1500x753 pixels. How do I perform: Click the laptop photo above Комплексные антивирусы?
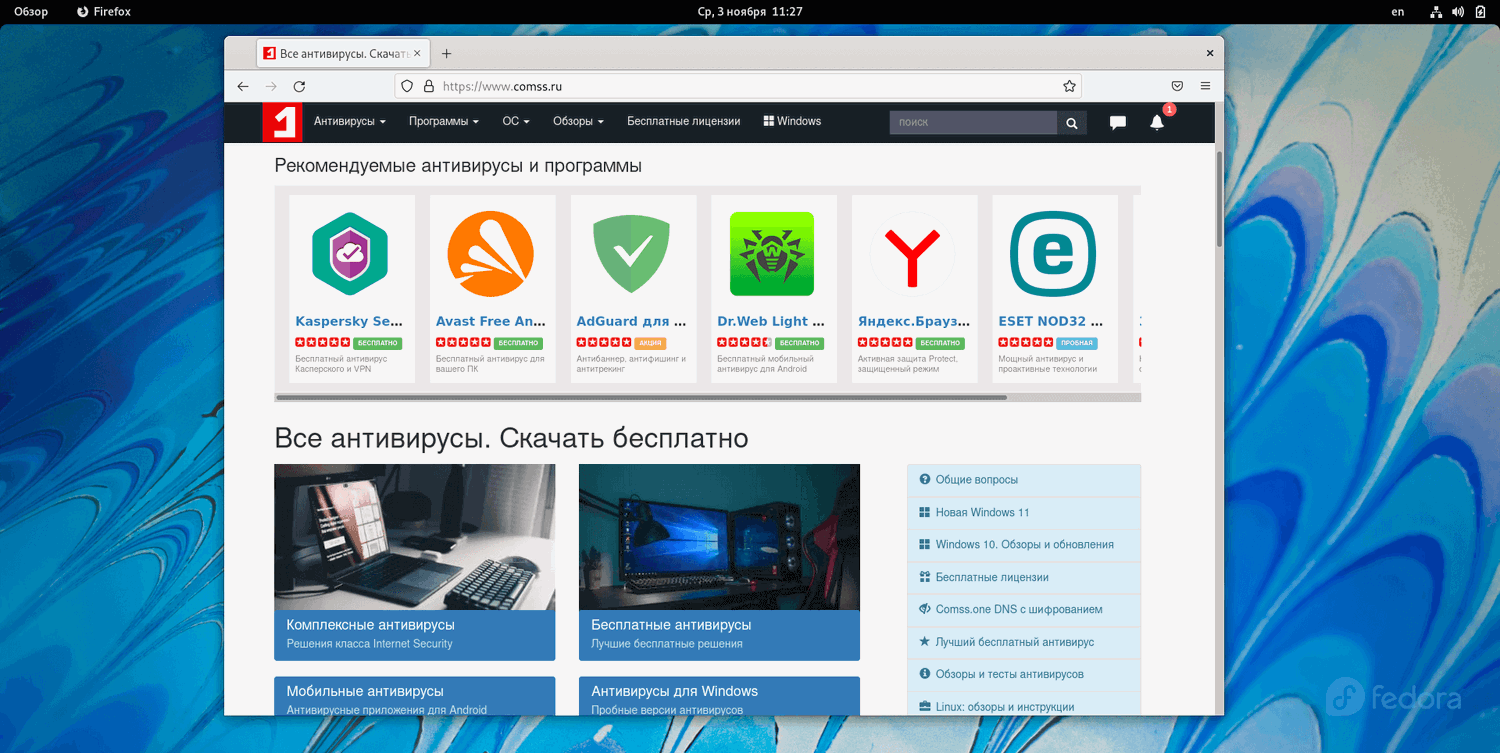point(414,537)
